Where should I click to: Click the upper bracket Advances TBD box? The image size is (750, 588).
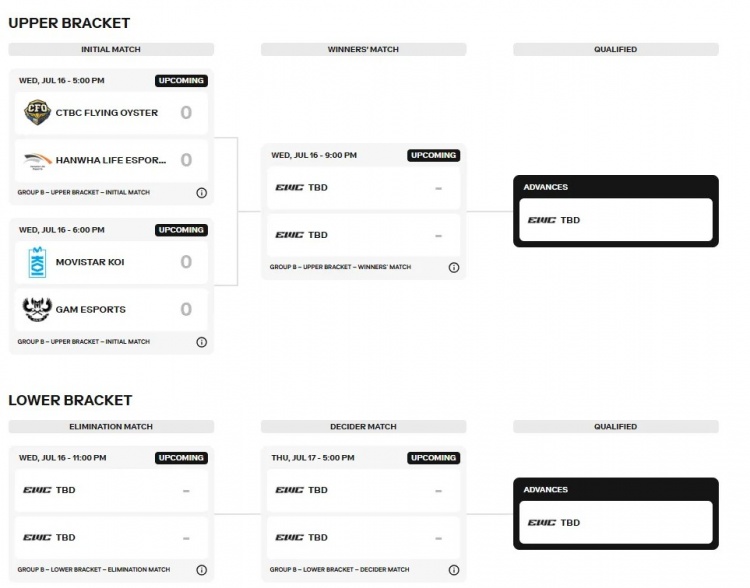(616, 220)
